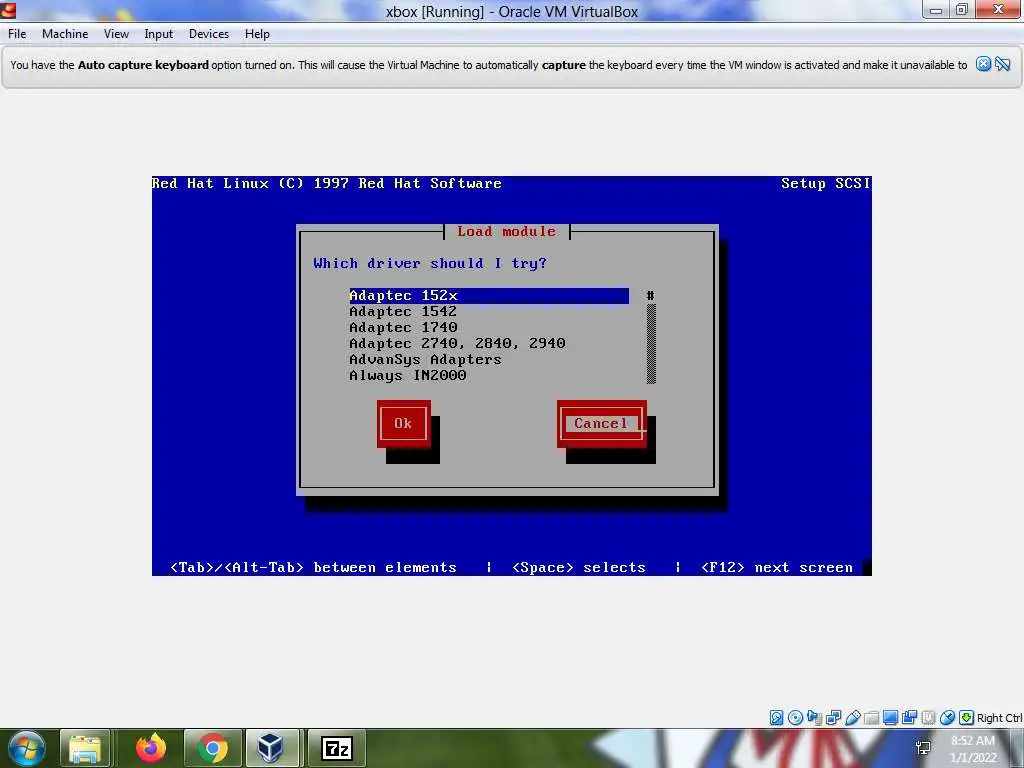
Task: Click the taskbar clock showing 8:52 AM
Action: click(x=973, y=749)
